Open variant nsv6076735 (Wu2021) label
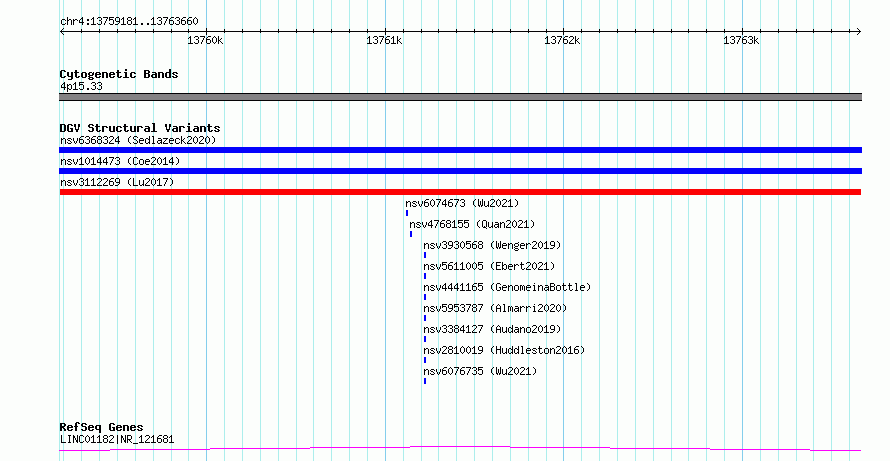The width and height of the screenshot is (890, 461). (x=480, y=371)
